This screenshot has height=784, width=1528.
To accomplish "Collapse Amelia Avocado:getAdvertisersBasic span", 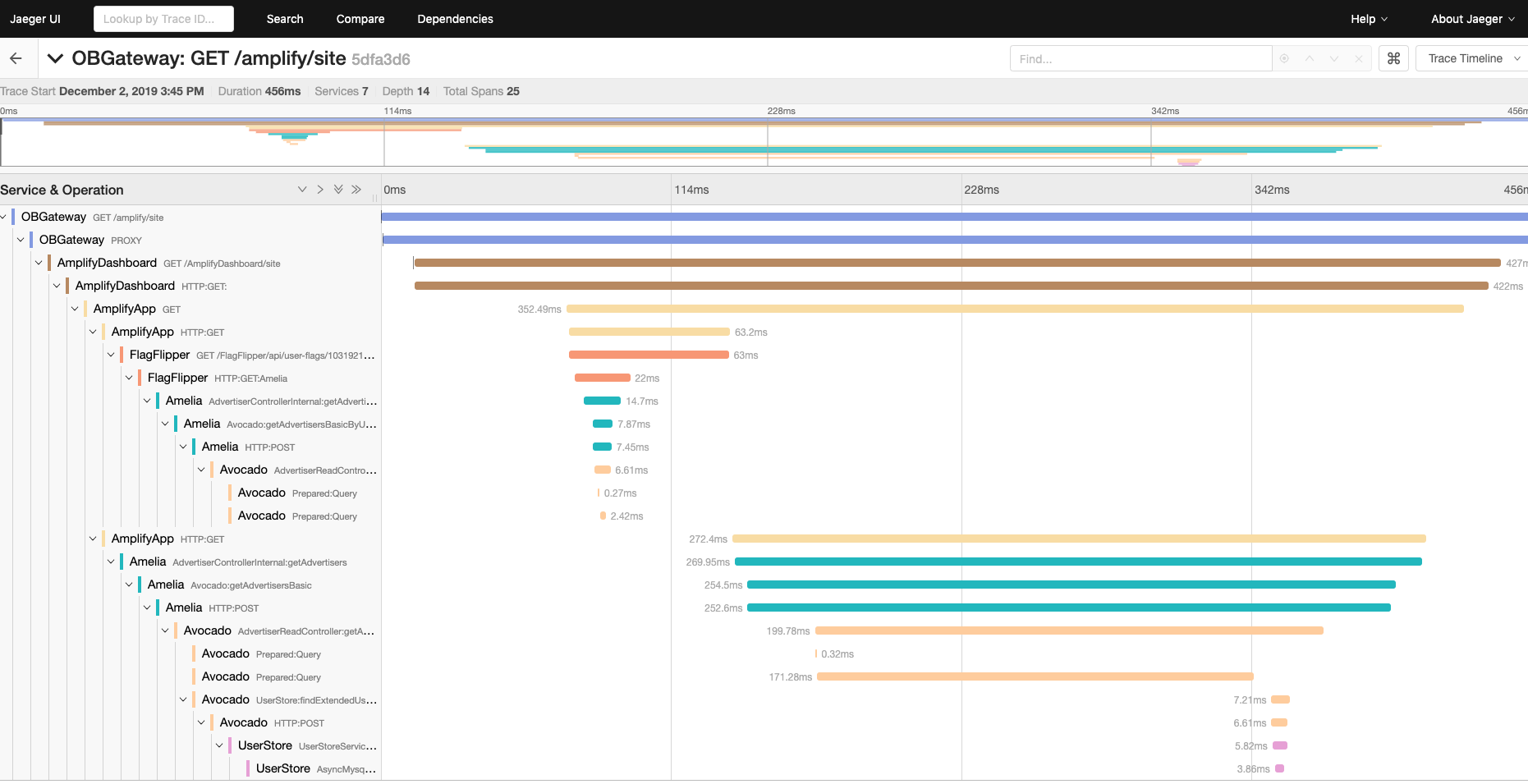I will pyautogui.click(x=129, y=585).
